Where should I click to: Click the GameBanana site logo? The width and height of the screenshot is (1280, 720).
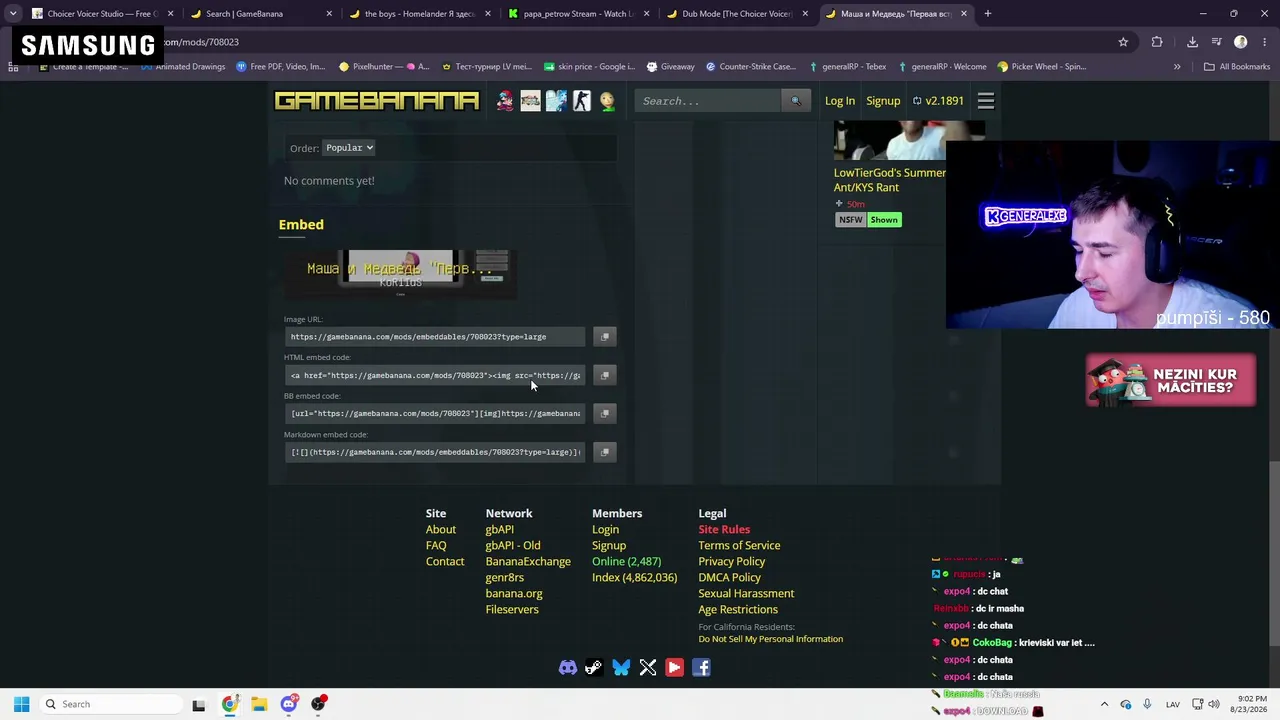pos(377,101)
